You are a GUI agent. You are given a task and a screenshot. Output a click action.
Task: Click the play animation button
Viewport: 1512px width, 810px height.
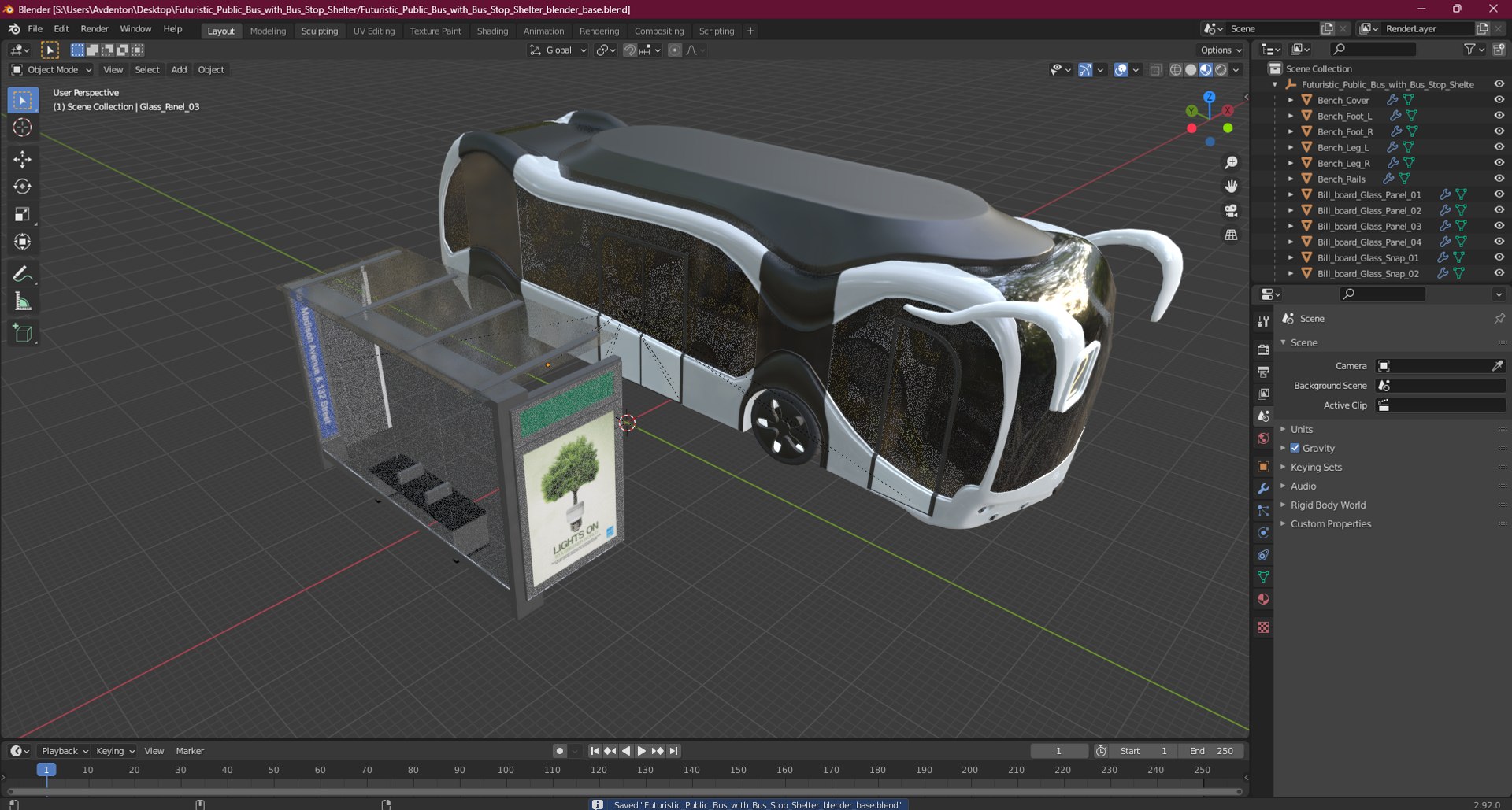tap(641, 751)
